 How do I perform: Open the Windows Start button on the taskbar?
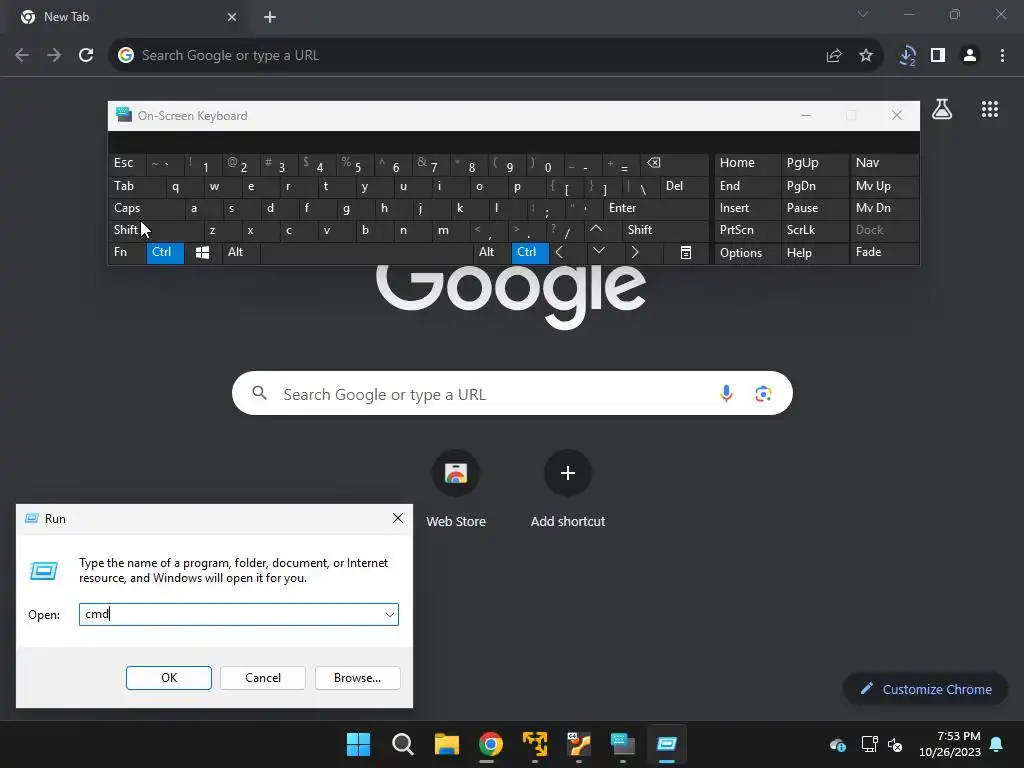[x=358, y=744]
